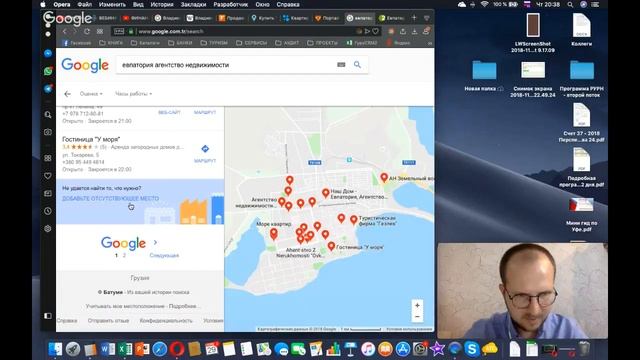Launch Excel from the Dock

click(x=125, y=349)
